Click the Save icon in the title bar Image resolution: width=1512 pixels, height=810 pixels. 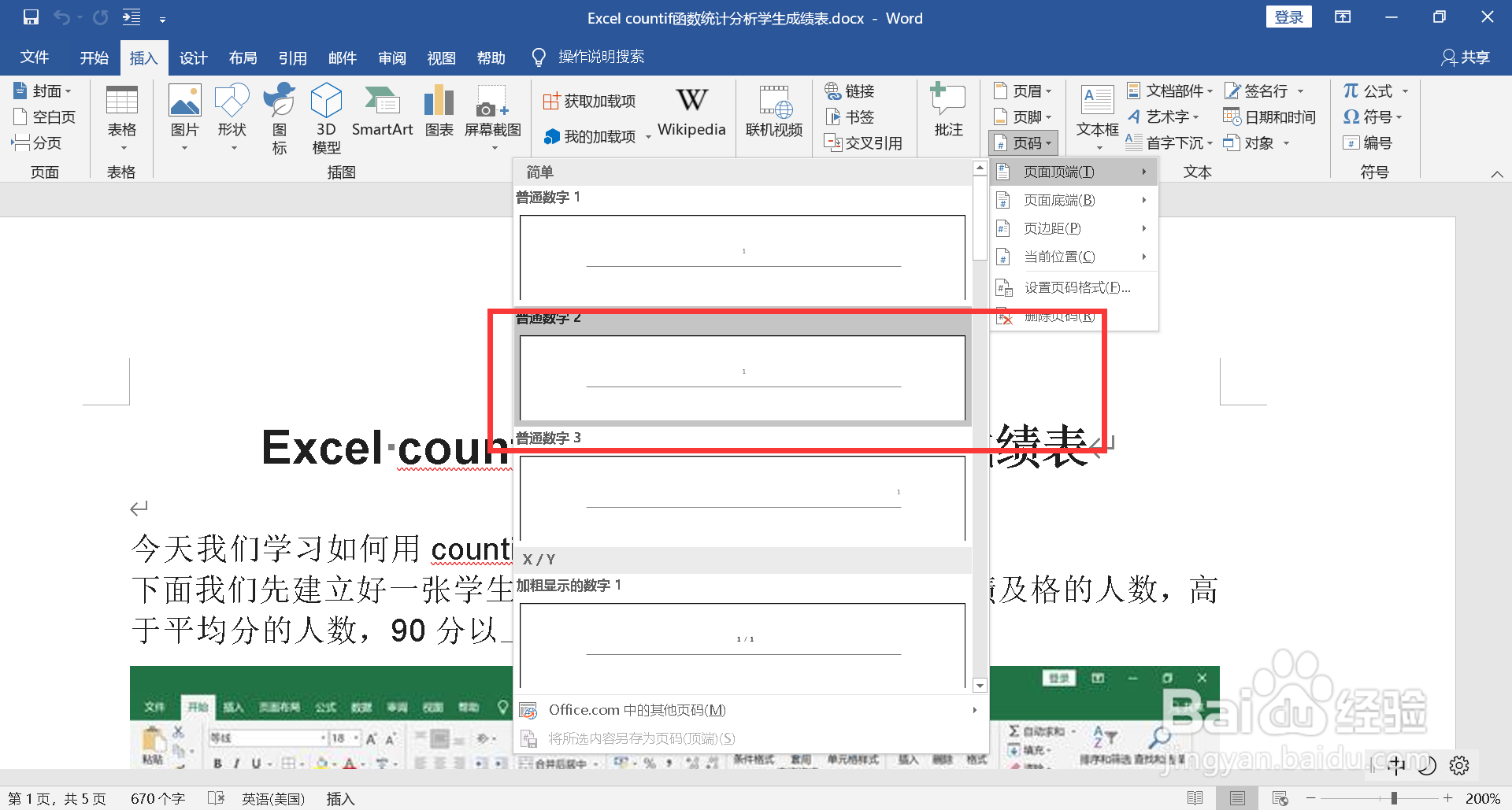click(x=31, y=17)
